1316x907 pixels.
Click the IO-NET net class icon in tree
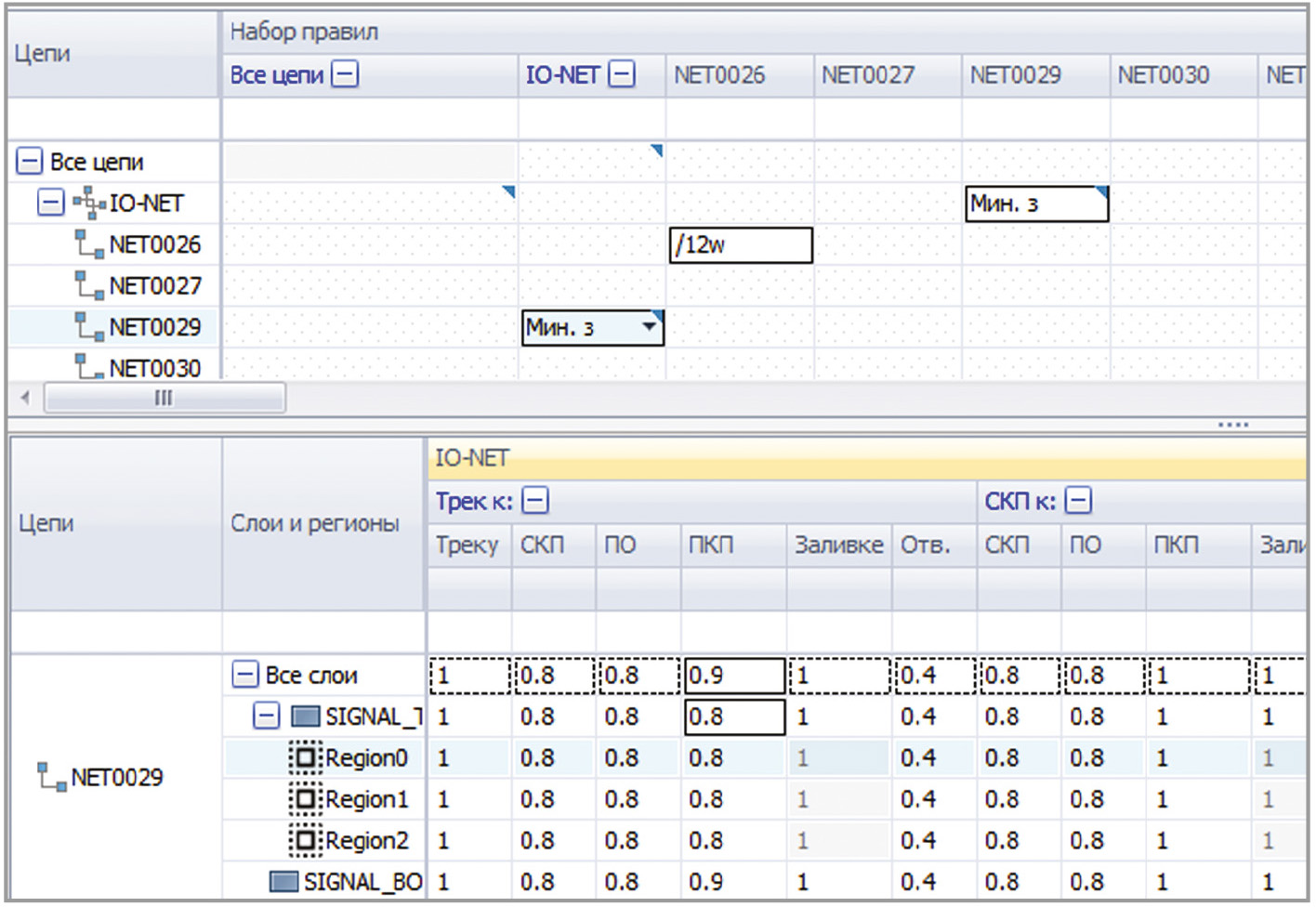(x=89, y=203)
